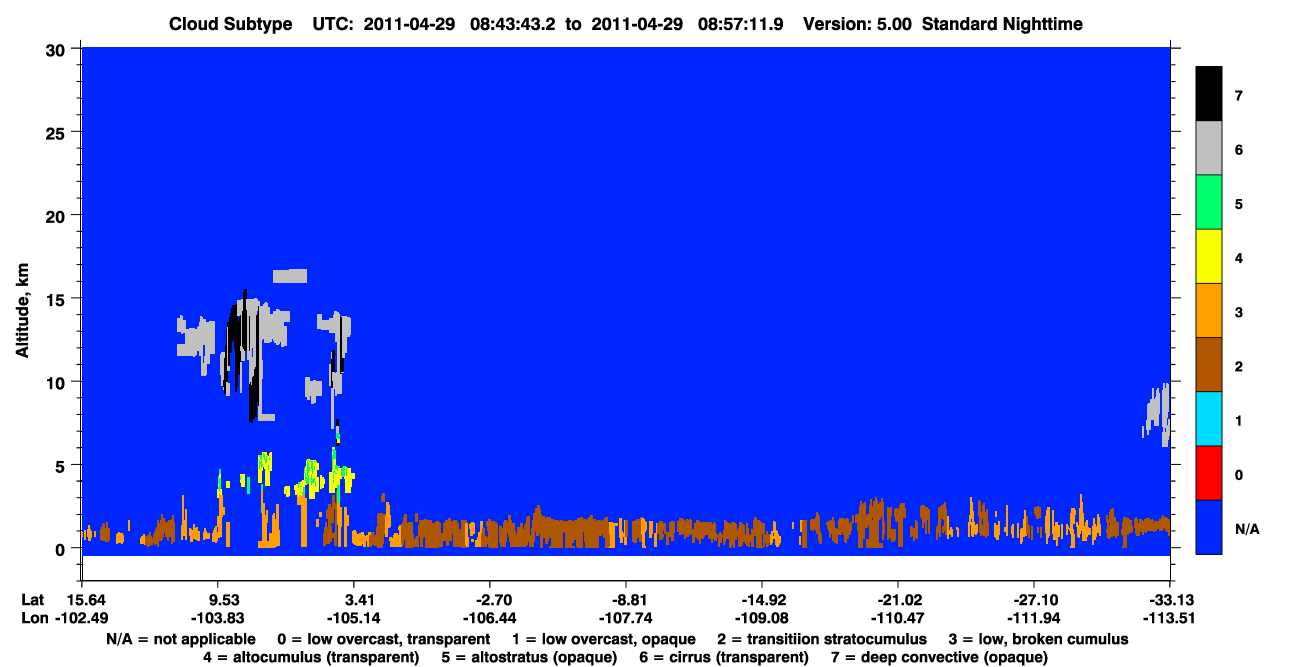Click the Cloud Subtype title text
Viewport: 1300px width, 667px height.
pos(230,24)
